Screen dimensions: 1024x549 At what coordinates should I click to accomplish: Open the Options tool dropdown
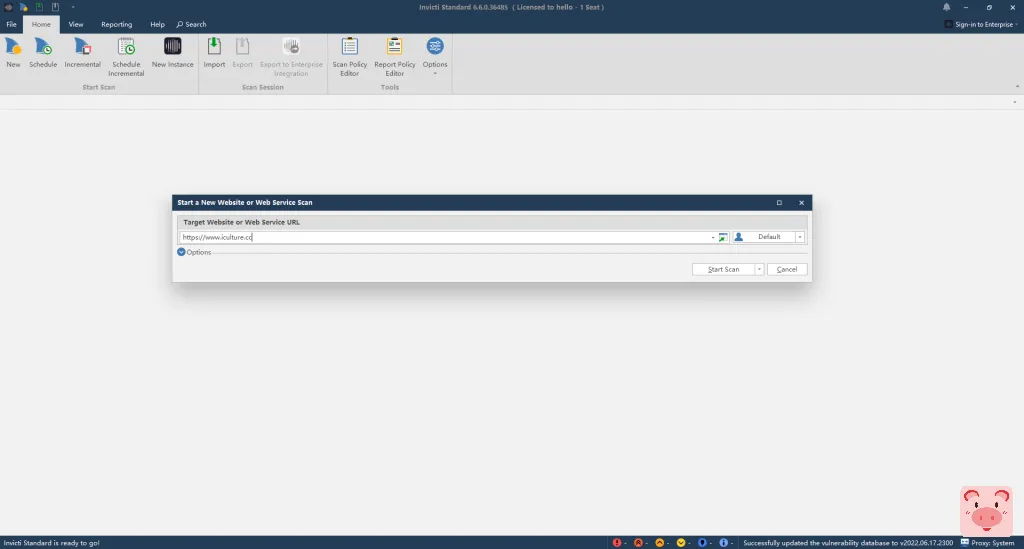tap(435, 57)
